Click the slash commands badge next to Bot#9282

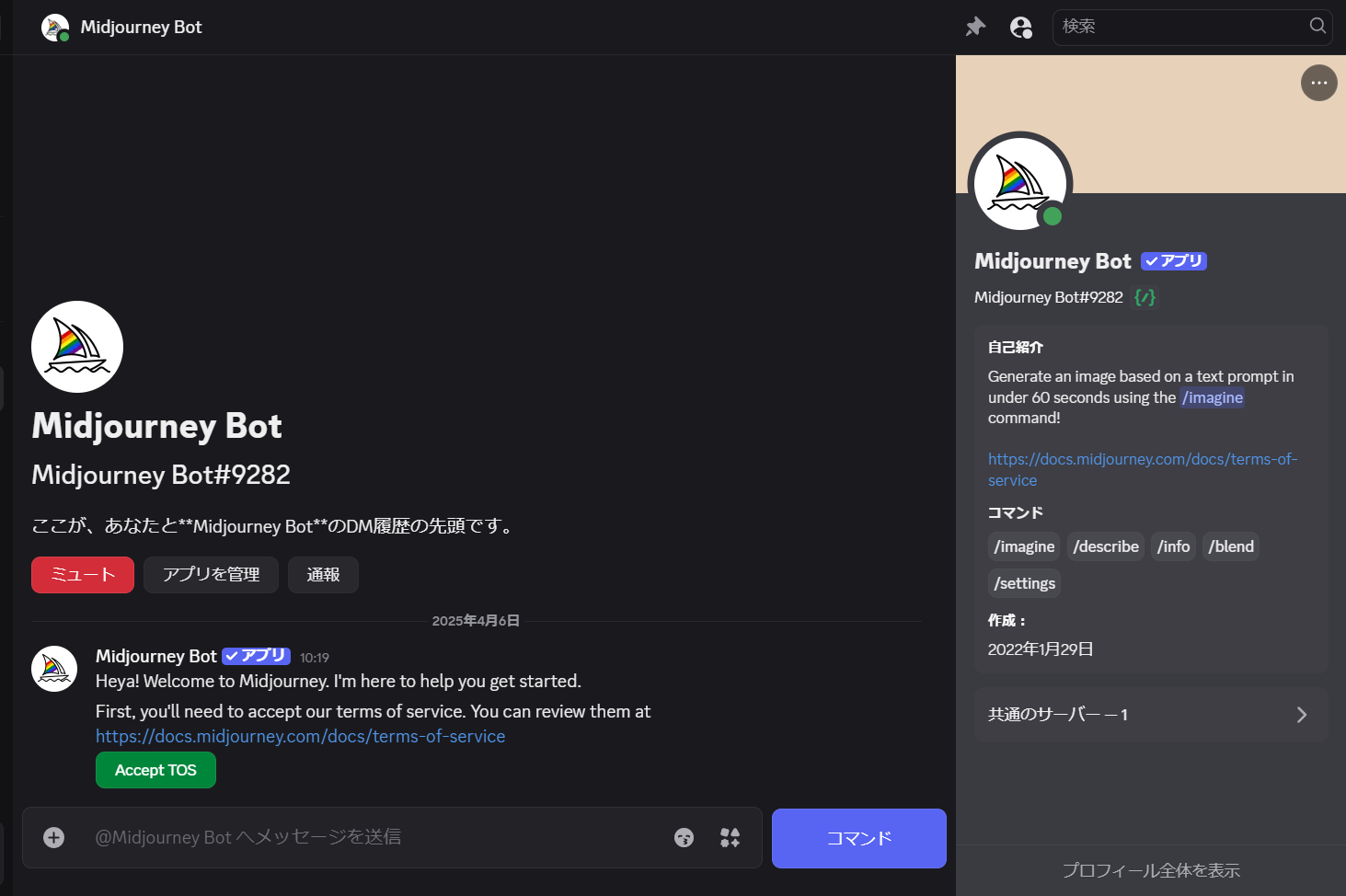1145,297
